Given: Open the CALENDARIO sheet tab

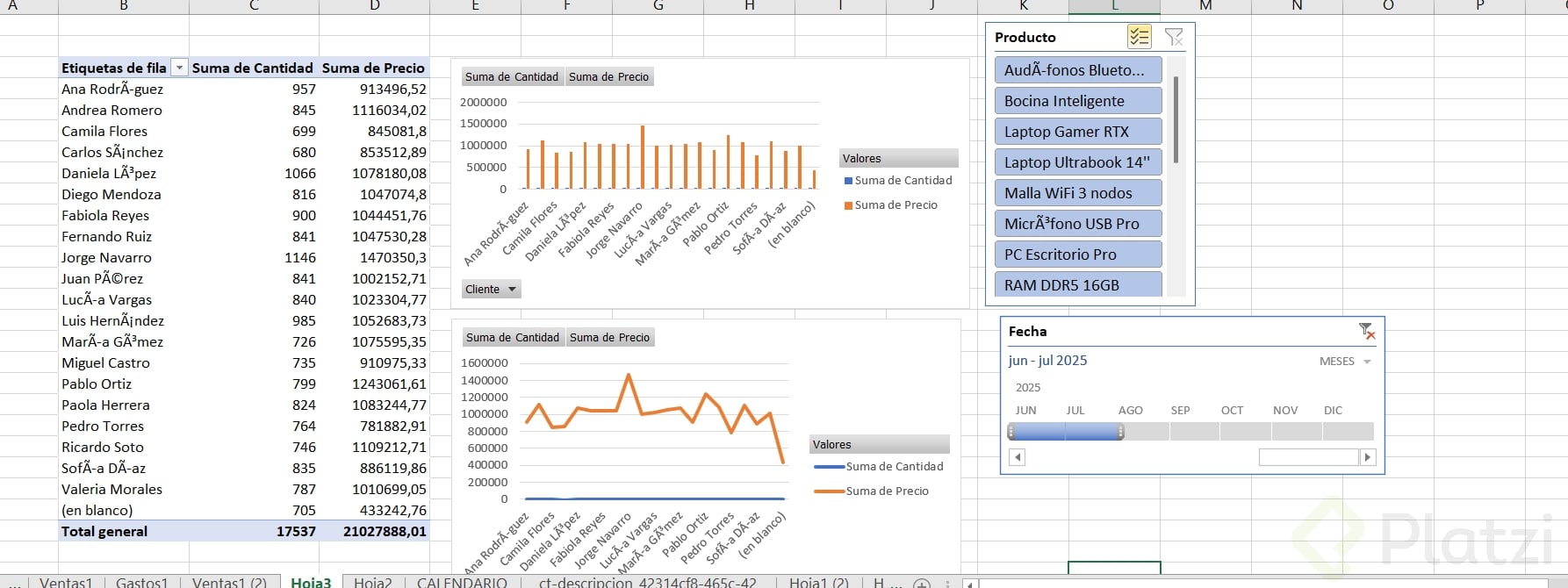Looking at the screenshot, I should point(462,582).
